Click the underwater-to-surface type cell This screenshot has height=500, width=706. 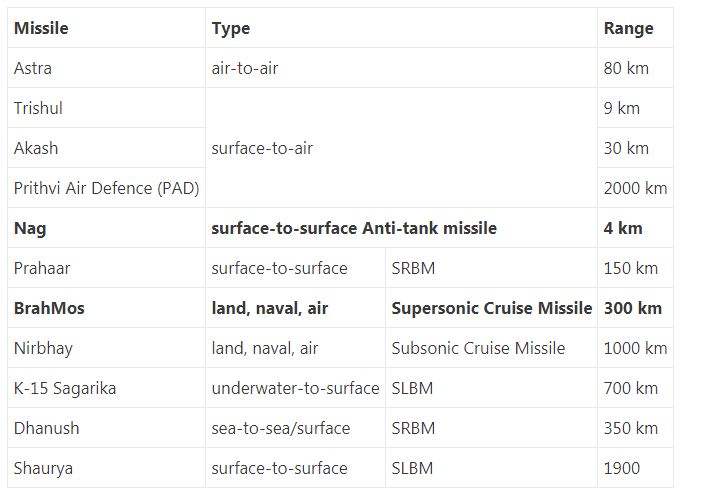[295, 388]
